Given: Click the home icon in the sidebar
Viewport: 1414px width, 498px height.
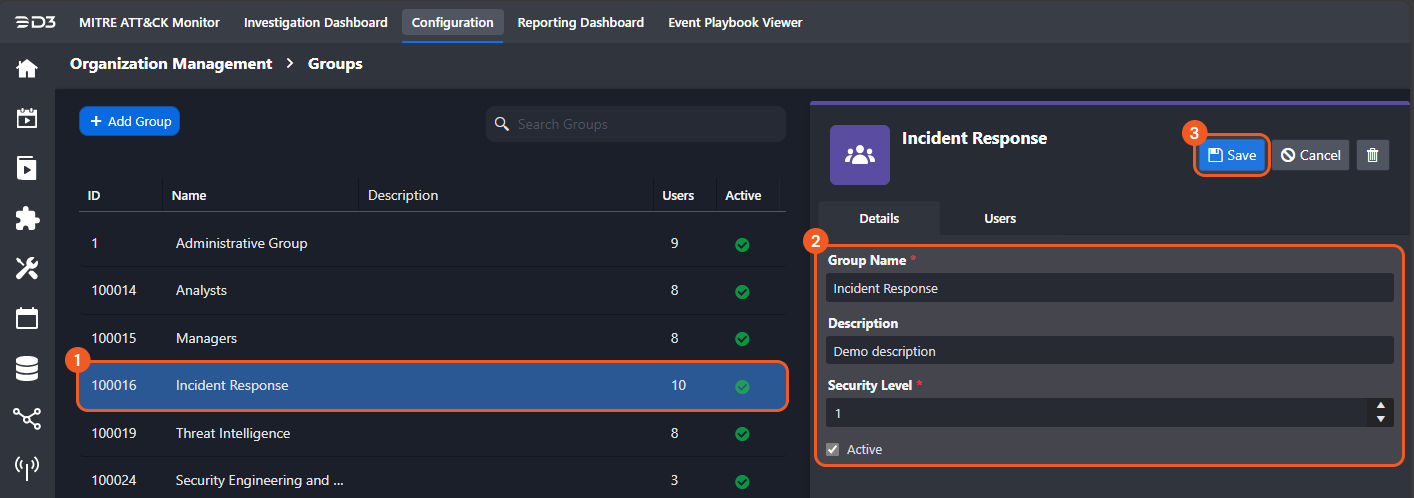Looking at the screenshot, I should (x=27, y=68).
